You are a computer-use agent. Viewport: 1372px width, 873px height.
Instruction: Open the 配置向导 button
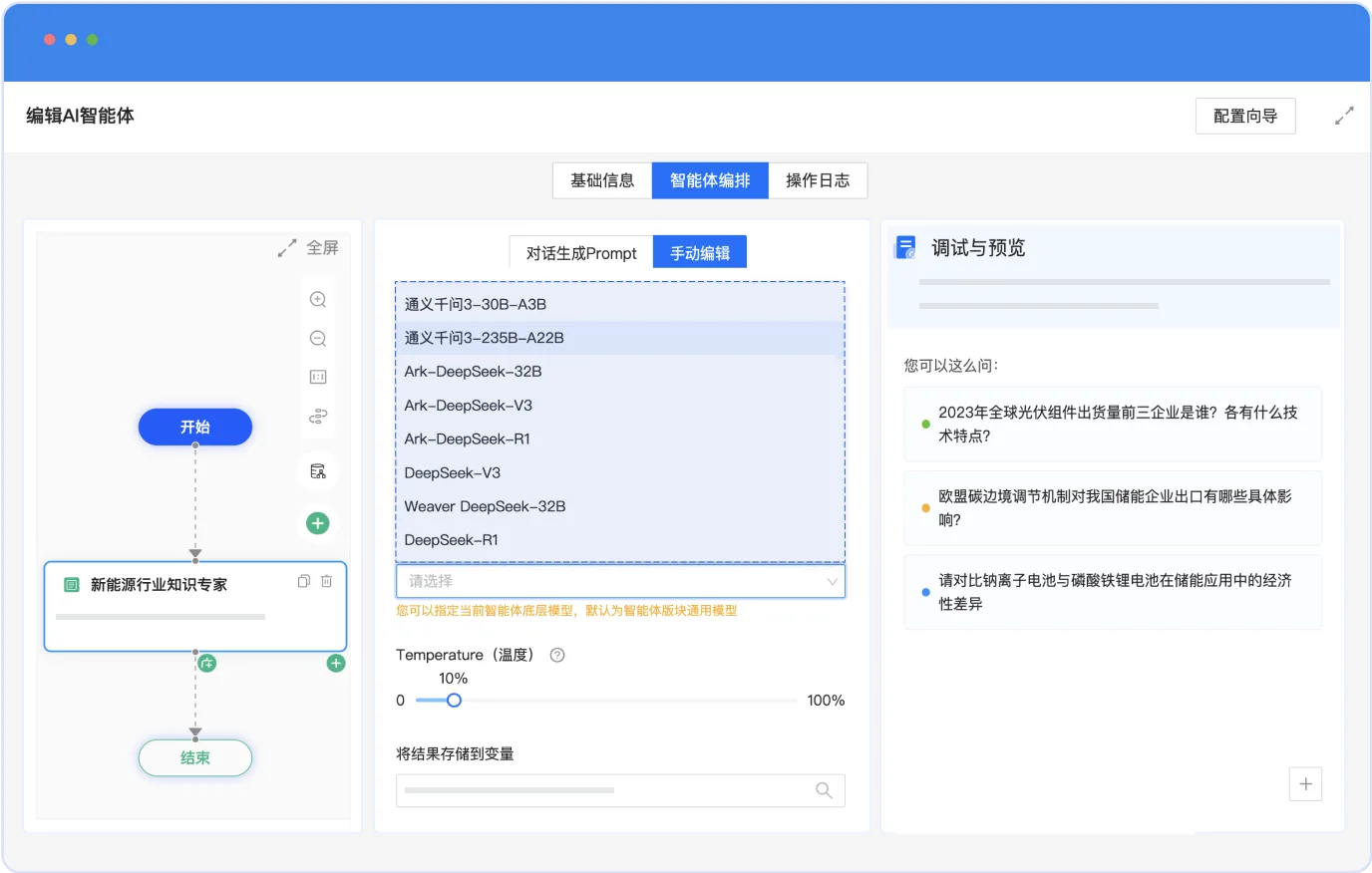pos(1245,116)
